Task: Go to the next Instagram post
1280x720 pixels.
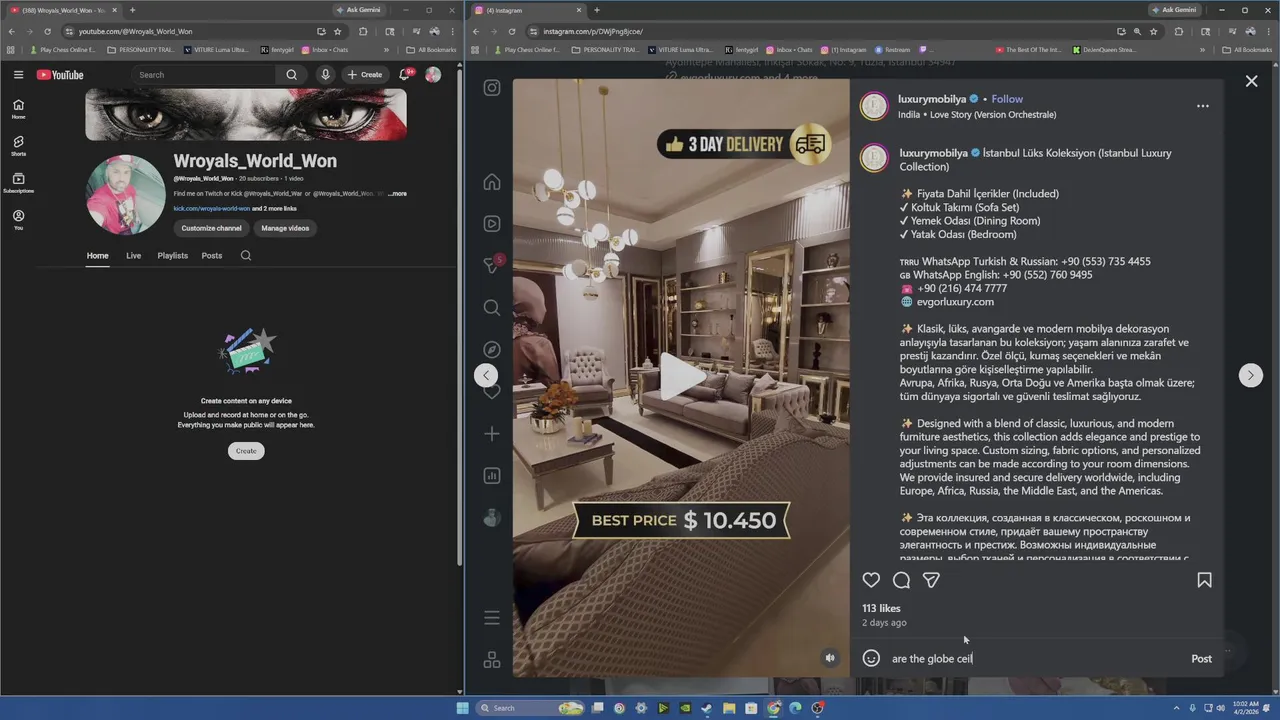Action: coord(1251,375)
